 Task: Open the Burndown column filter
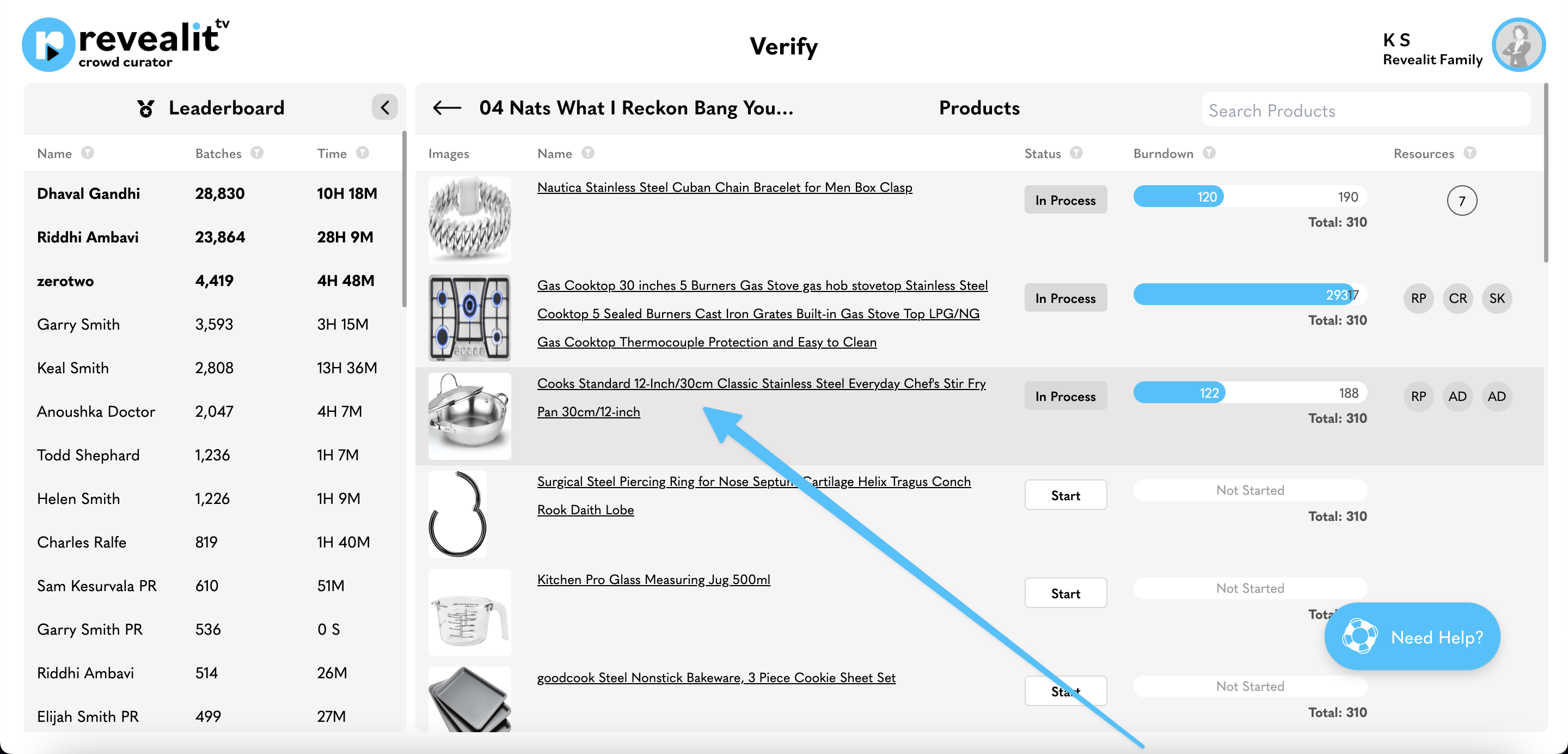(x=1209, y=153)
